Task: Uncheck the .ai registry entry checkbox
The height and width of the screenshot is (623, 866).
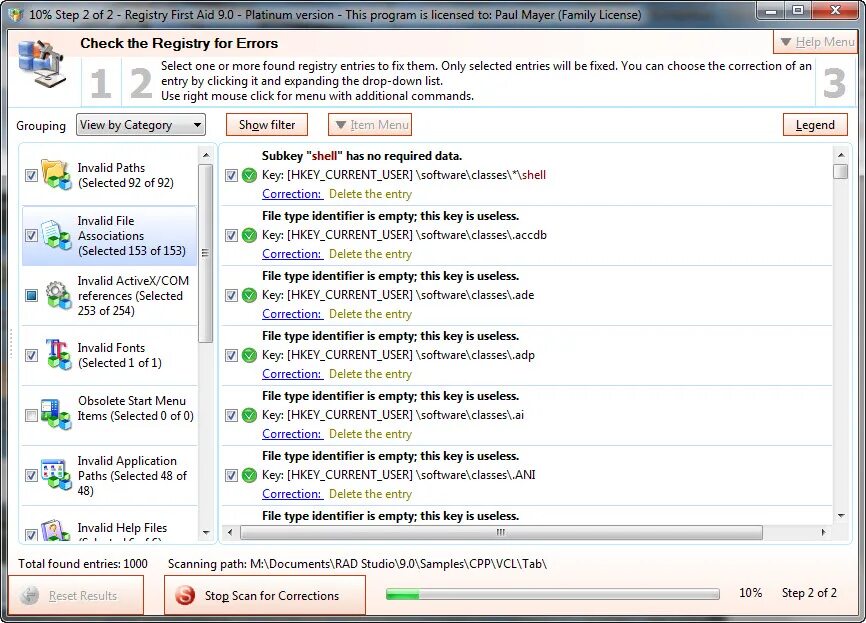Action: pos(231,415)
